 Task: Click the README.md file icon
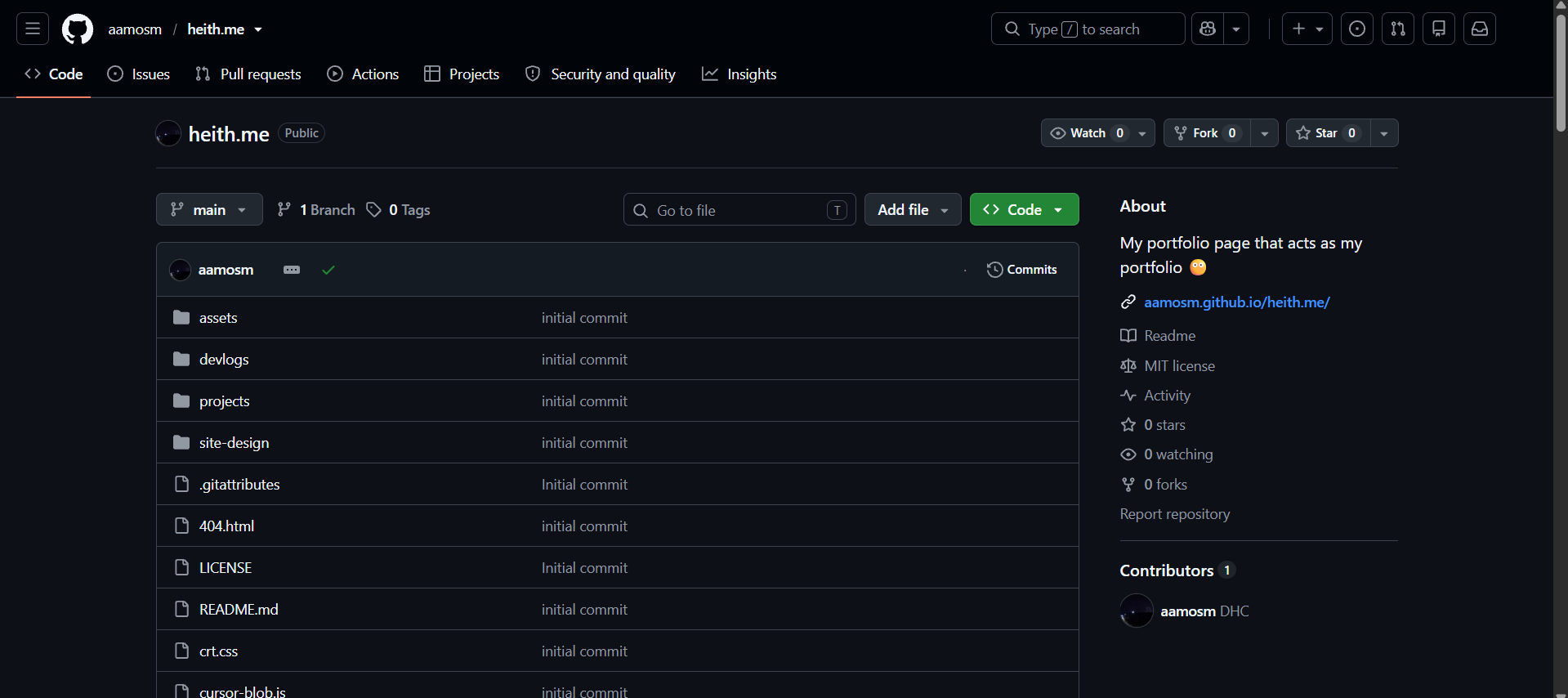tap(181, 609)
